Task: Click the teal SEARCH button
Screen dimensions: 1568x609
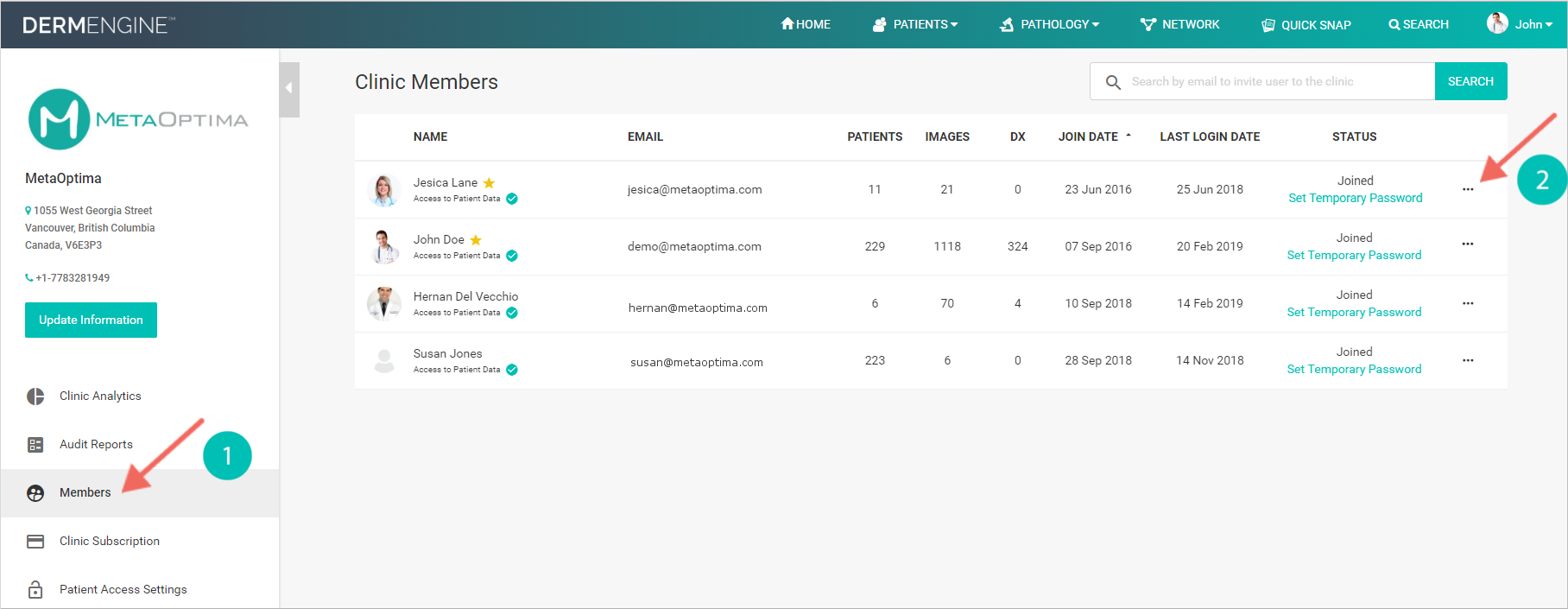Action: pos(1470,81)
